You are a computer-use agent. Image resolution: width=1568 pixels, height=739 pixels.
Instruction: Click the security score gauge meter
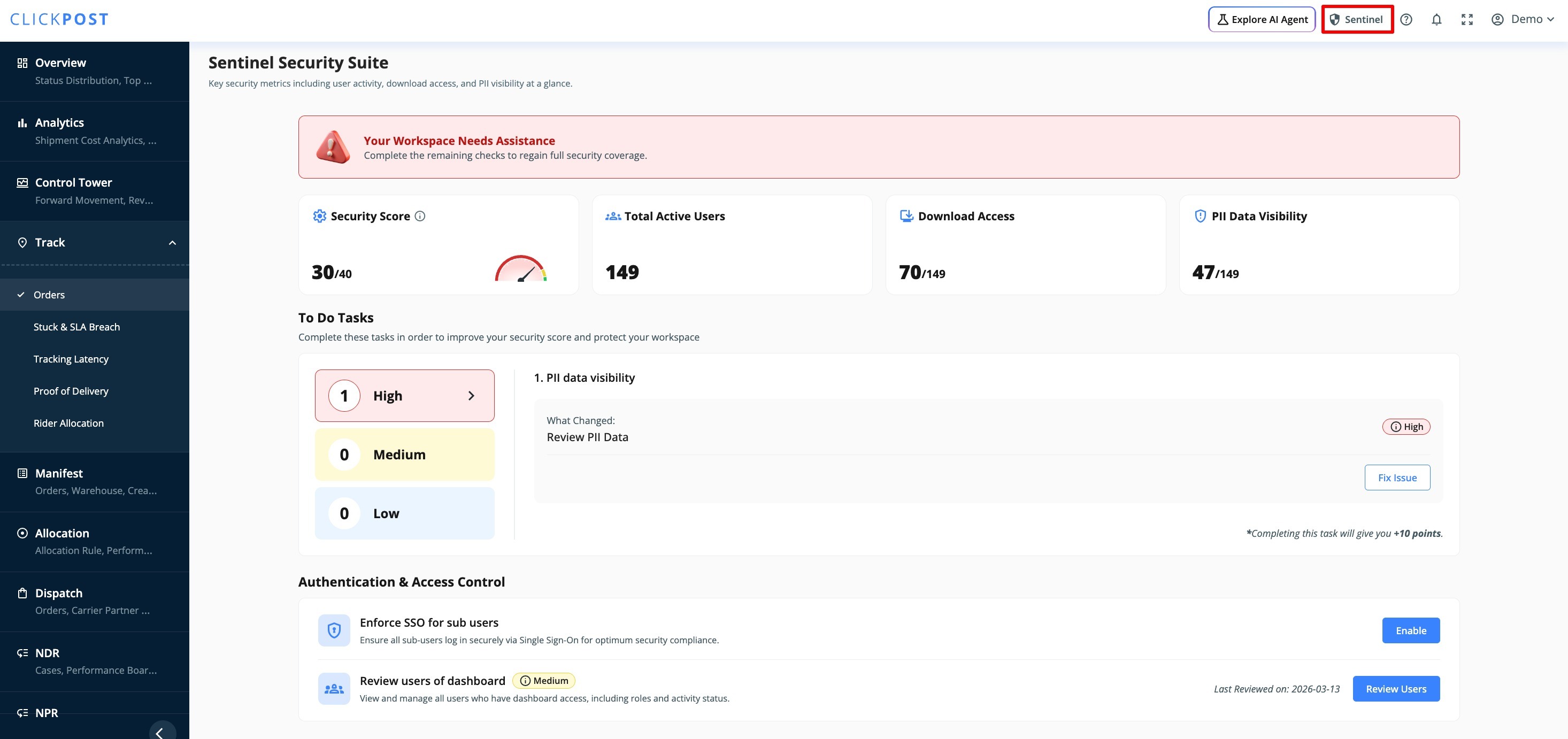pos(520,268)
